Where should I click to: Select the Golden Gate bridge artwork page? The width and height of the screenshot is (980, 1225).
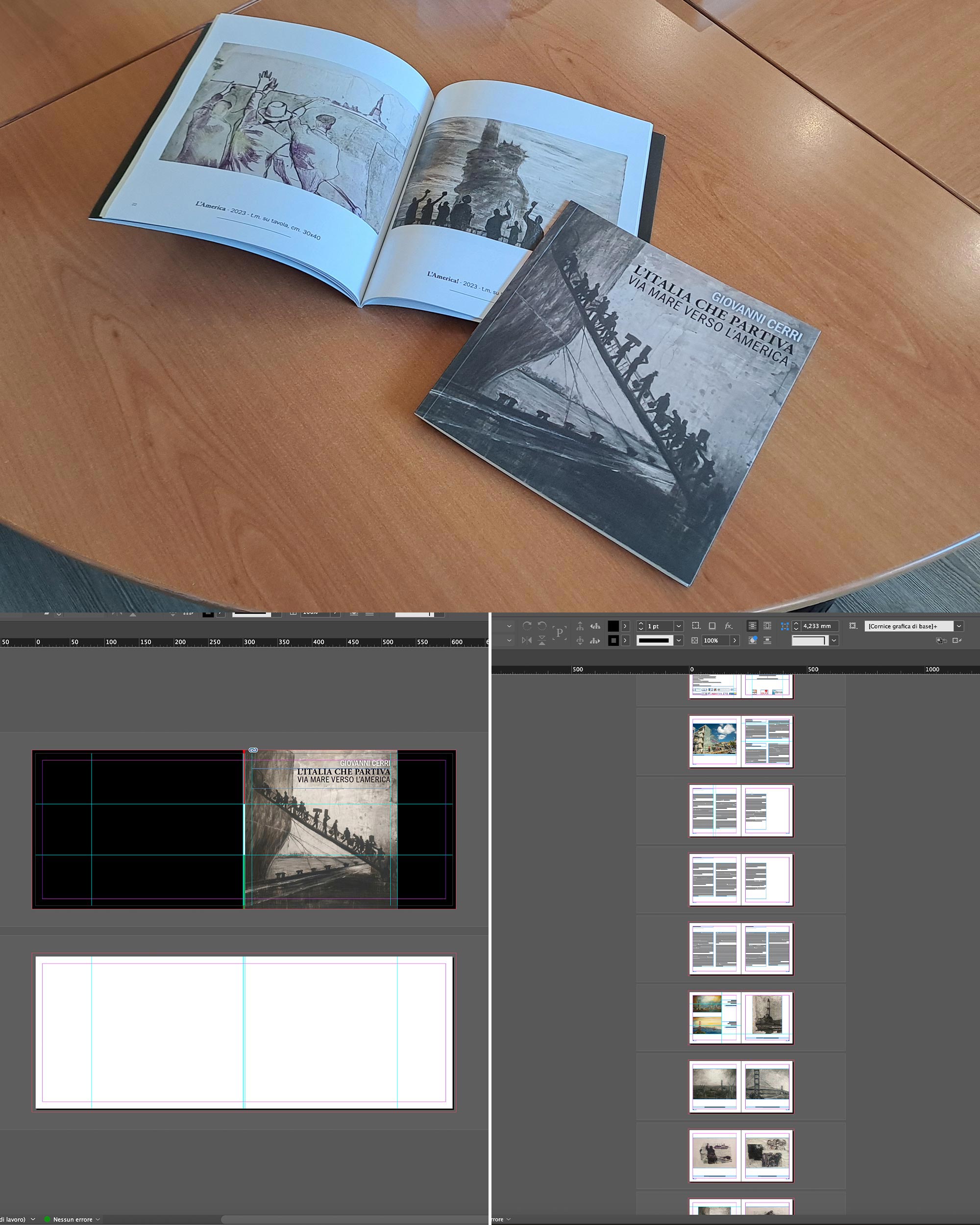[x=767, y=1086]
